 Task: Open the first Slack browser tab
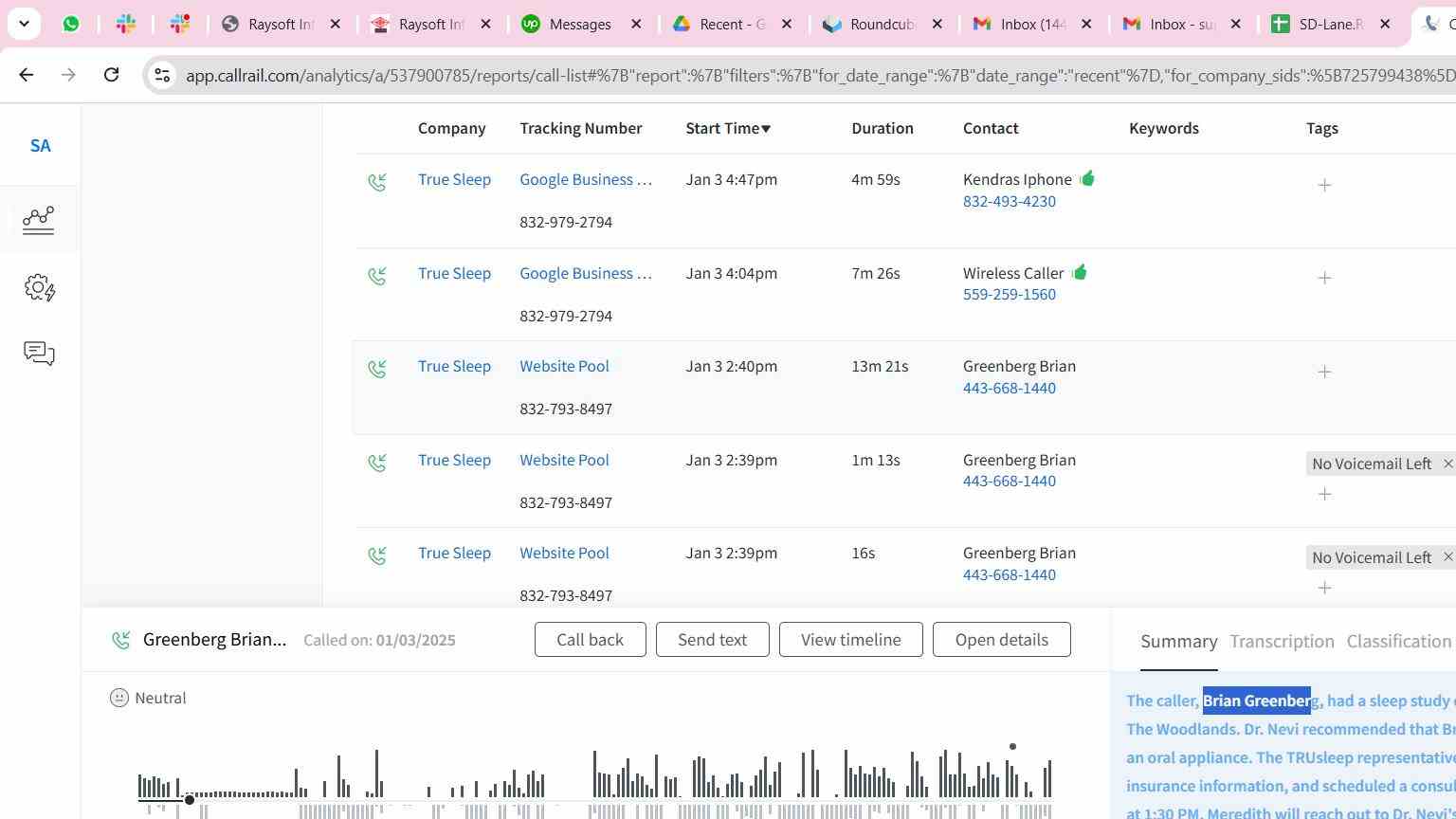pyautogui.click(x=125, y=24)
